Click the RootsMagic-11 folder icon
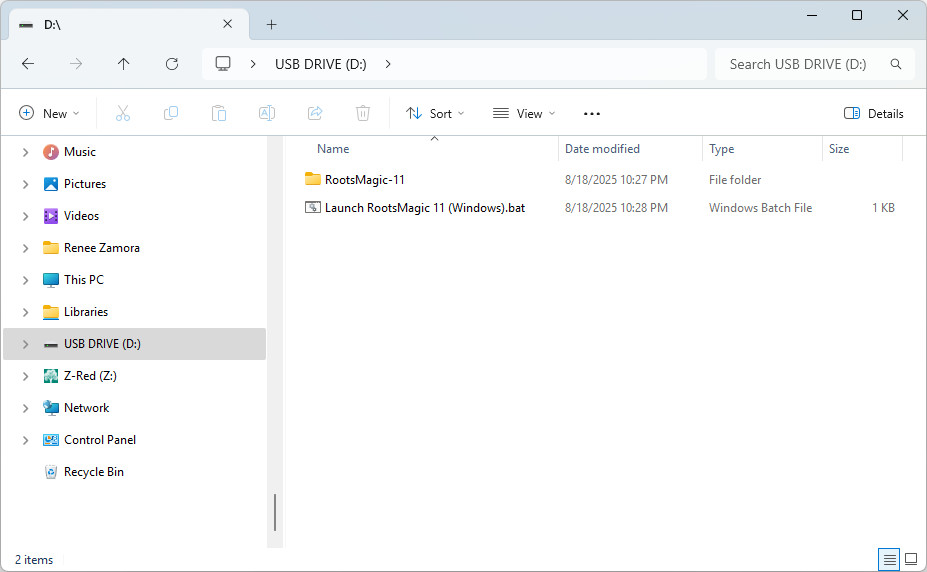Screen dimensions: 927x572 [313, 179]
